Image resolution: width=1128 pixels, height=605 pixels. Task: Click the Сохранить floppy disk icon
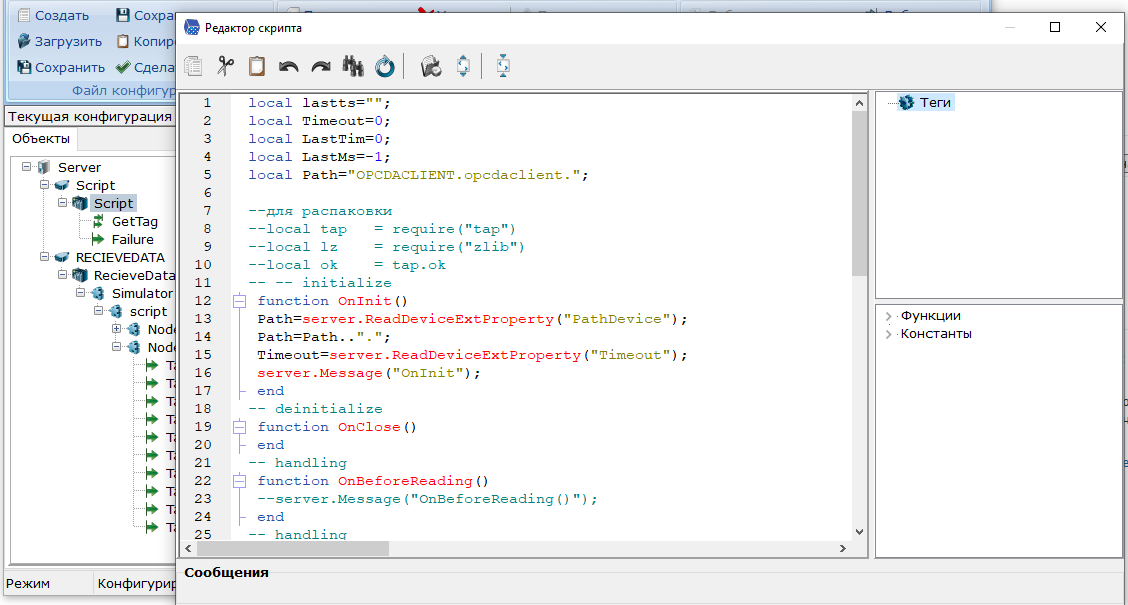click(x=24, y=67)
